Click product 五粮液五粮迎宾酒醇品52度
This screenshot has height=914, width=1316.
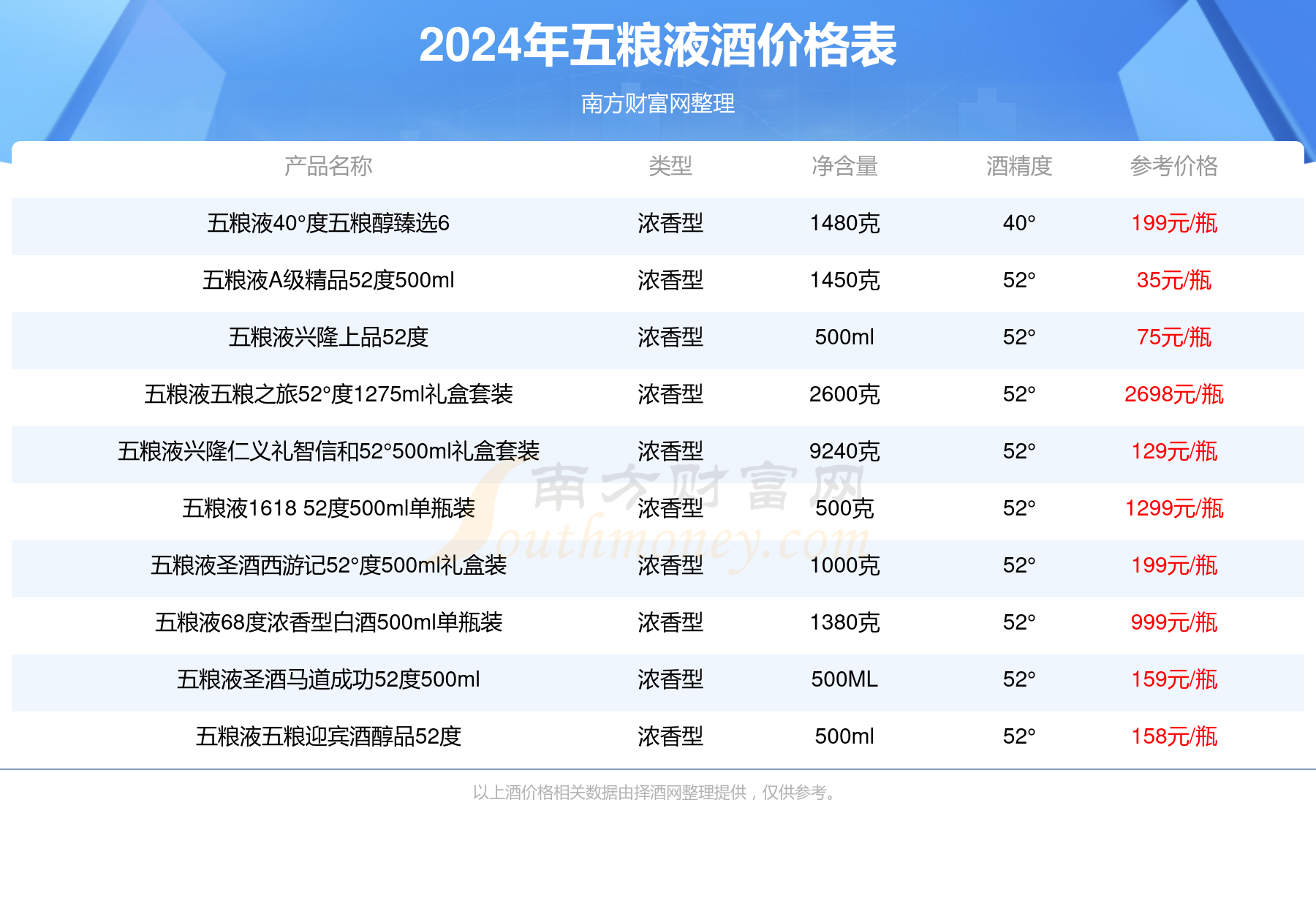pos(328,736)
